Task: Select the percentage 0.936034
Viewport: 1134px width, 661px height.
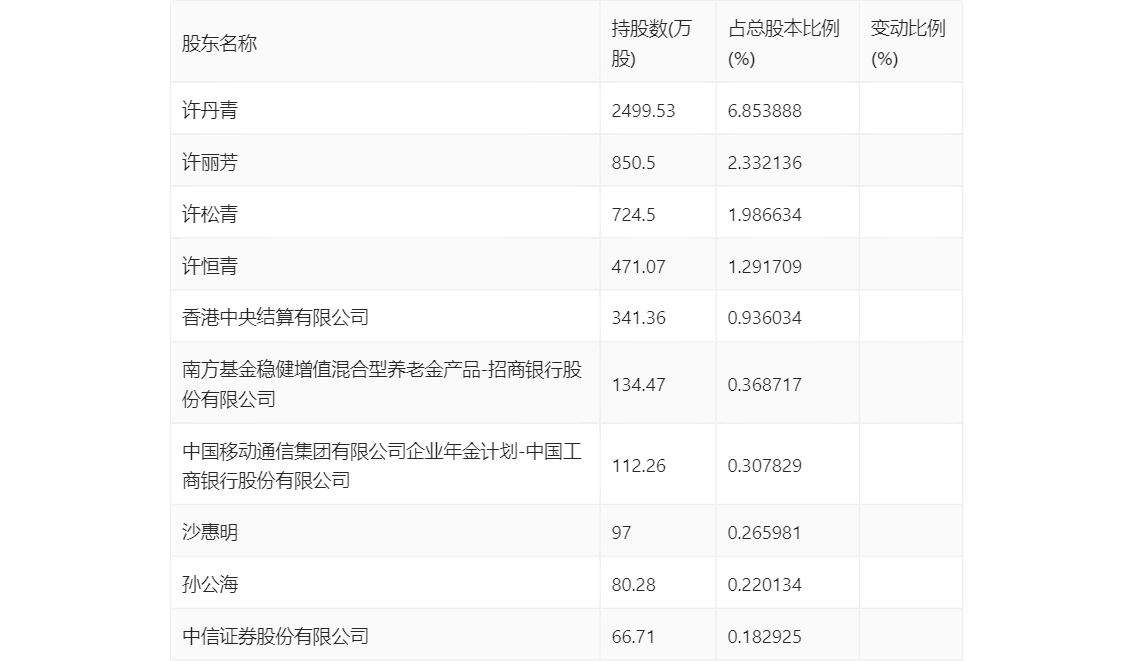Action: 764,318
